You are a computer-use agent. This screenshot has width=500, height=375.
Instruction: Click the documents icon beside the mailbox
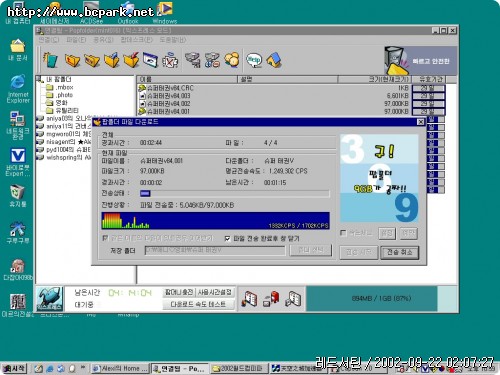click(293, 299)
